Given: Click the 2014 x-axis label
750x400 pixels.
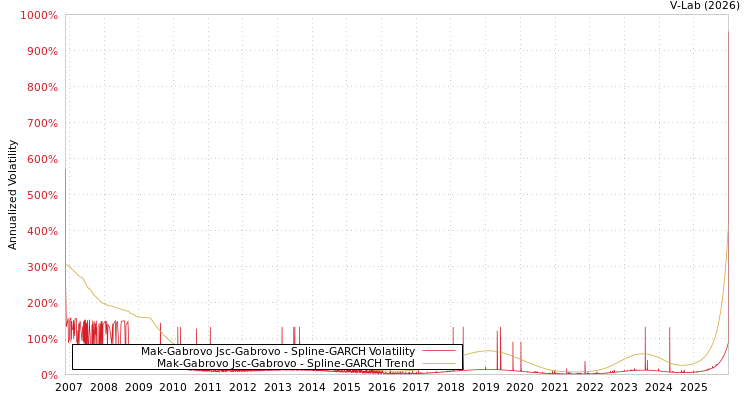Looking at the screenshot, I should point(312,387).
